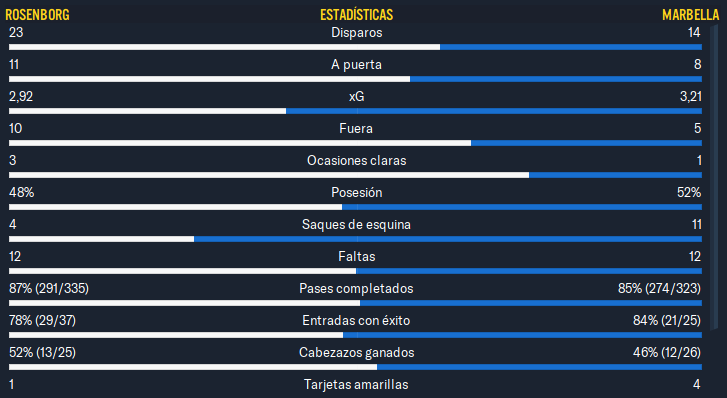Click Rosenborg's 87% (291/335) pass value
Image resolution: width=727 pixels, height=398 pixels.
point(49,289)
